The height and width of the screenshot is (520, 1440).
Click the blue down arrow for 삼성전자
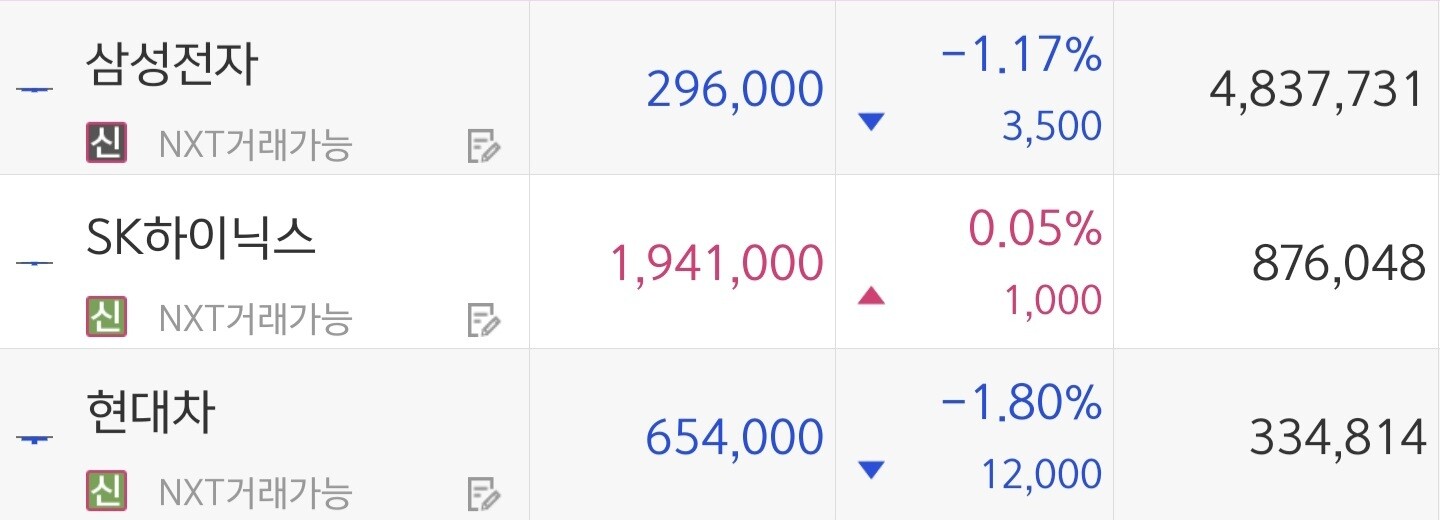tap(872, 122)
